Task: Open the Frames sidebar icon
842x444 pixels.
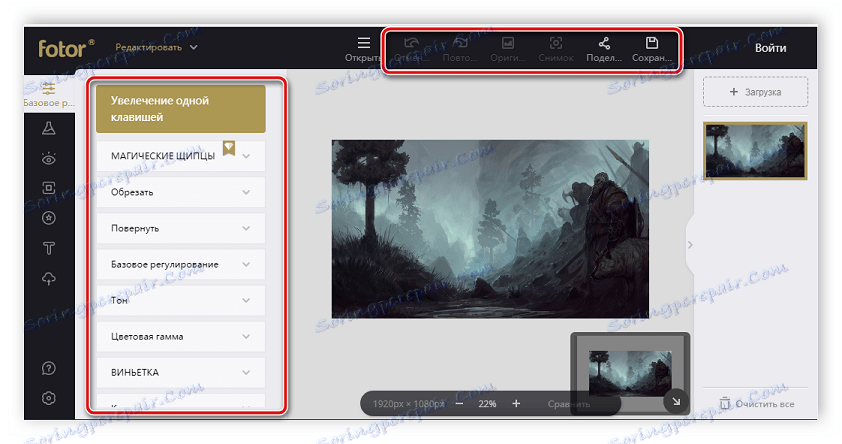Action: tap(49, 188)
